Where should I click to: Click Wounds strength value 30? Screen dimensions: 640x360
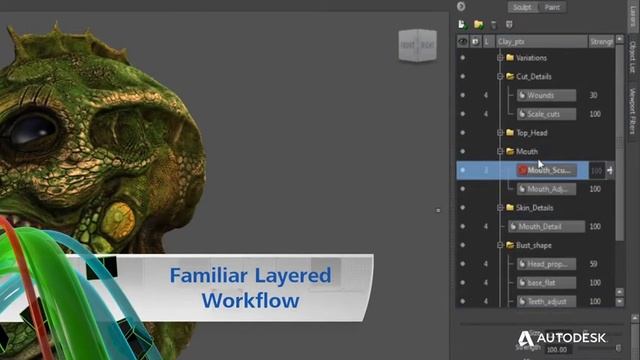pyautogui.click(x=593, y=95)
